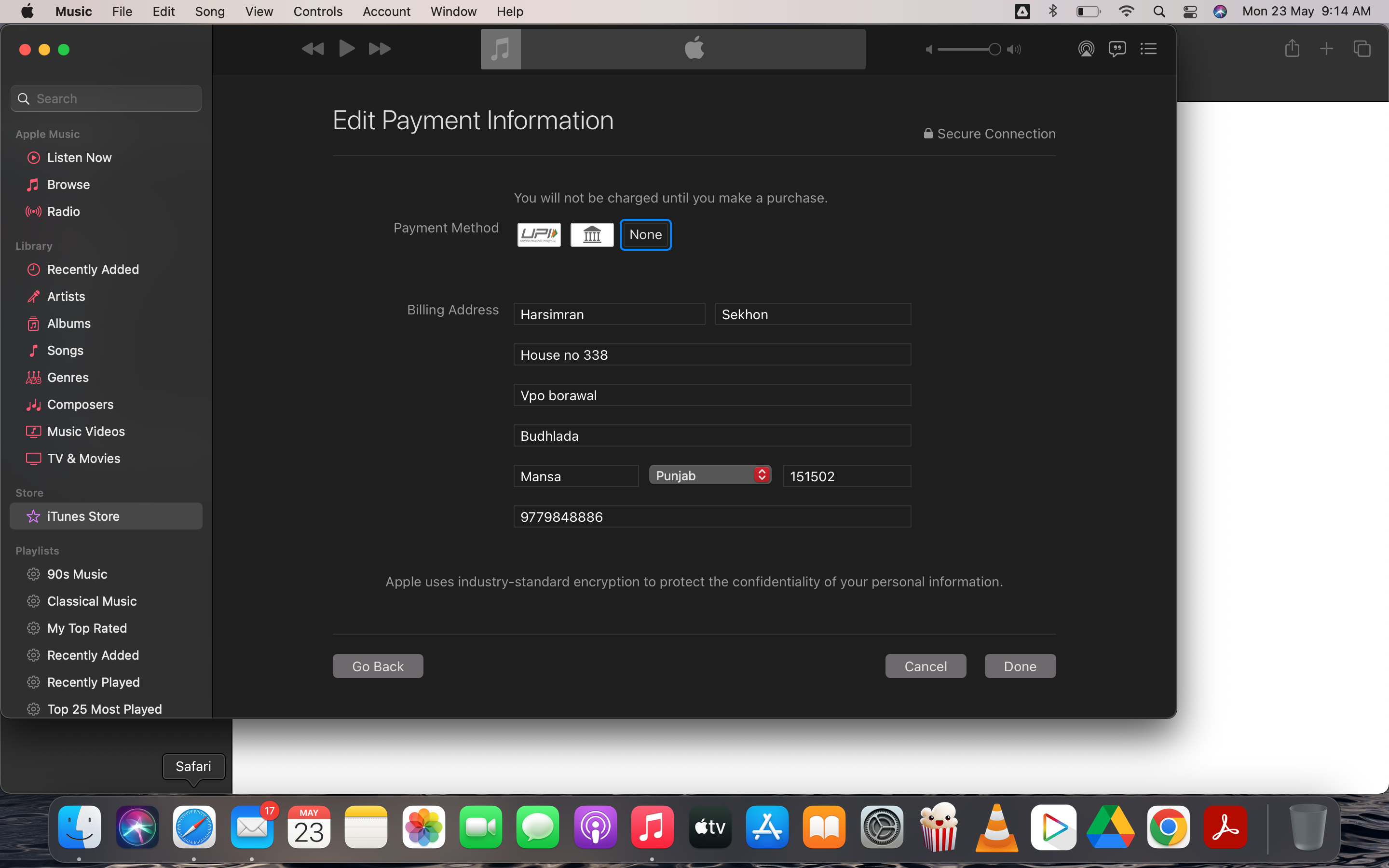Click the Go Back button
This screenshot has width=1389, height=868.
point(378,666)
